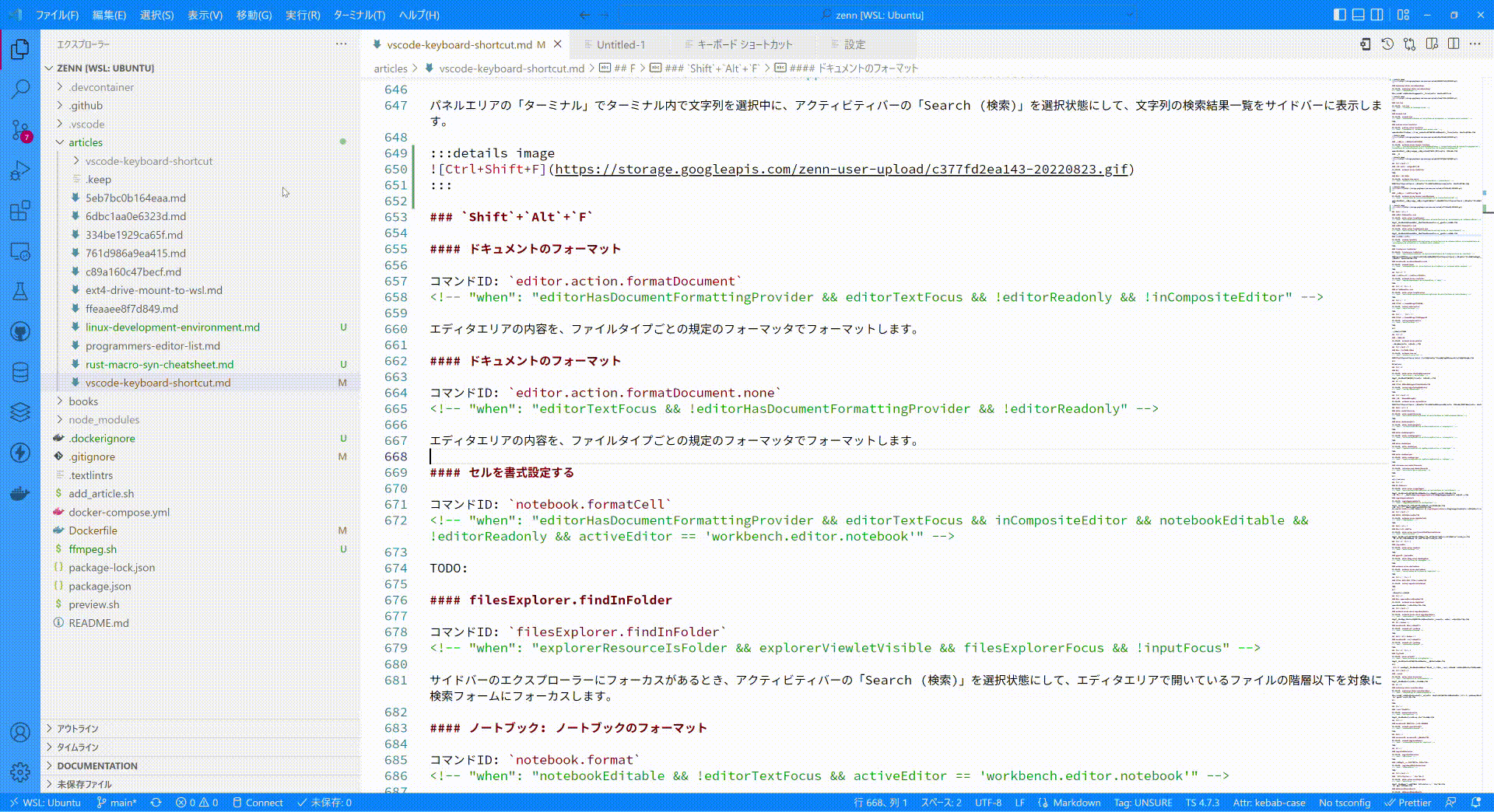Switch to the キーボード ショートカット tab
This screenshot has height=812, width=1494.
(x=745, y=45)
